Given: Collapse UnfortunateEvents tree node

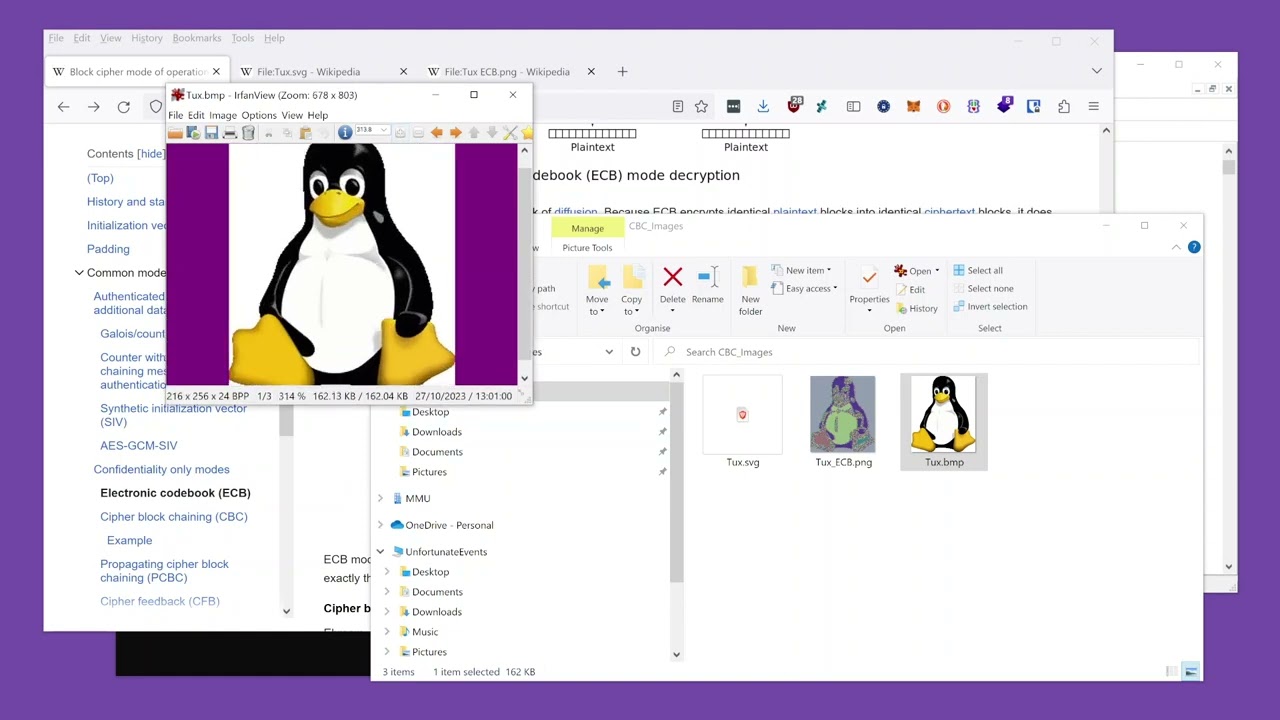Looking at the screenshot, I should [x=380, y=552].
